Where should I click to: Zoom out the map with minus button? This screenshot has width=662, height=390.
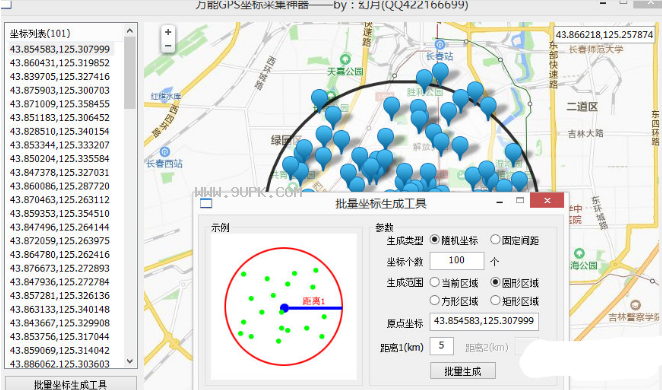point(168,46)
